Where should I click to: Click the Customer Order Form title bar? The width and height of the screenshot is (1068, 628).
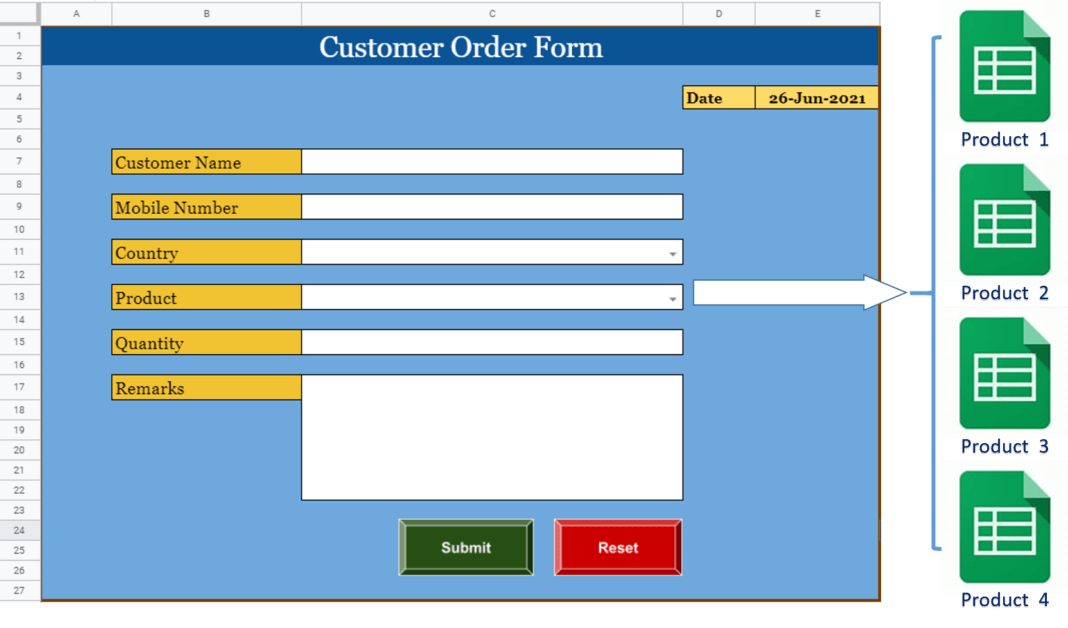[x=460, y=47]
